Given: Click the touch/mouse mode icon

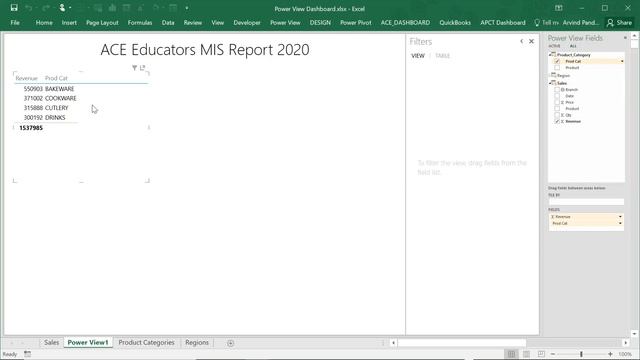Looking at the screenshot, I should (62, 8).
